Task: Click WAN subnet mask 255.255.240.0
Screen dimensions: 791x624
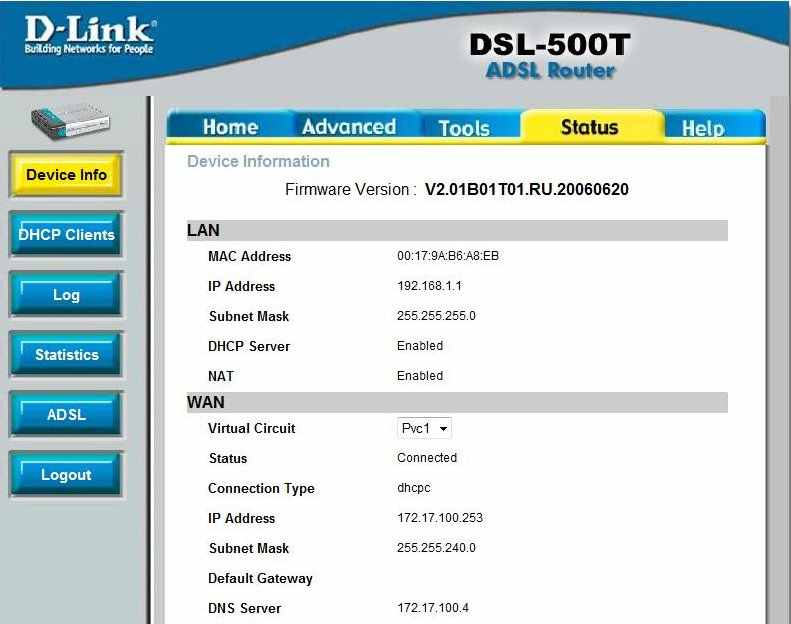Action: click(436, 548)
